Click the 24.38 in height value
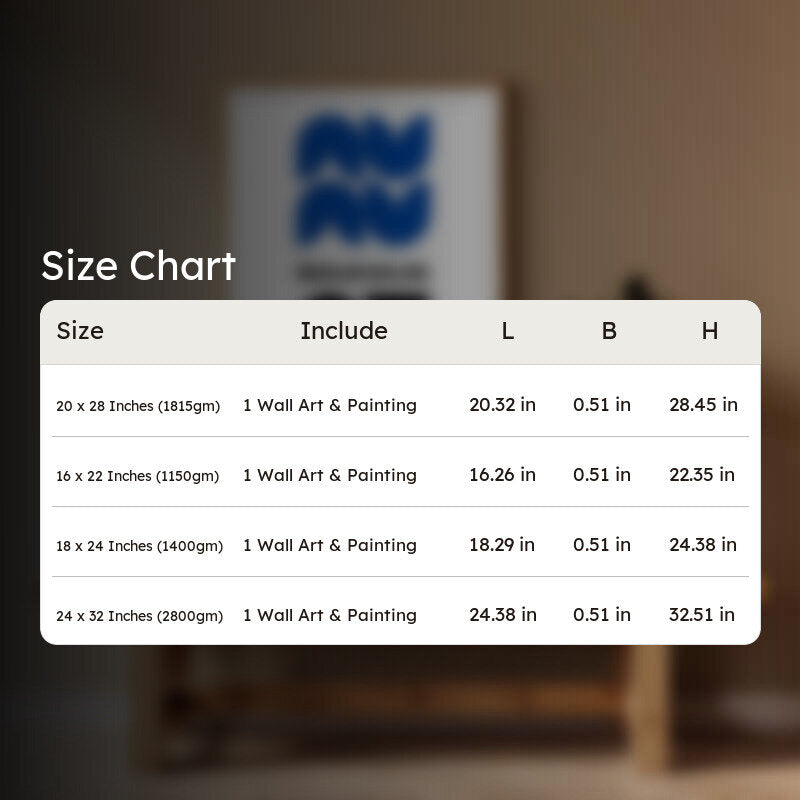The height and width of the screenshot is (800, 800). coord(703,545)
